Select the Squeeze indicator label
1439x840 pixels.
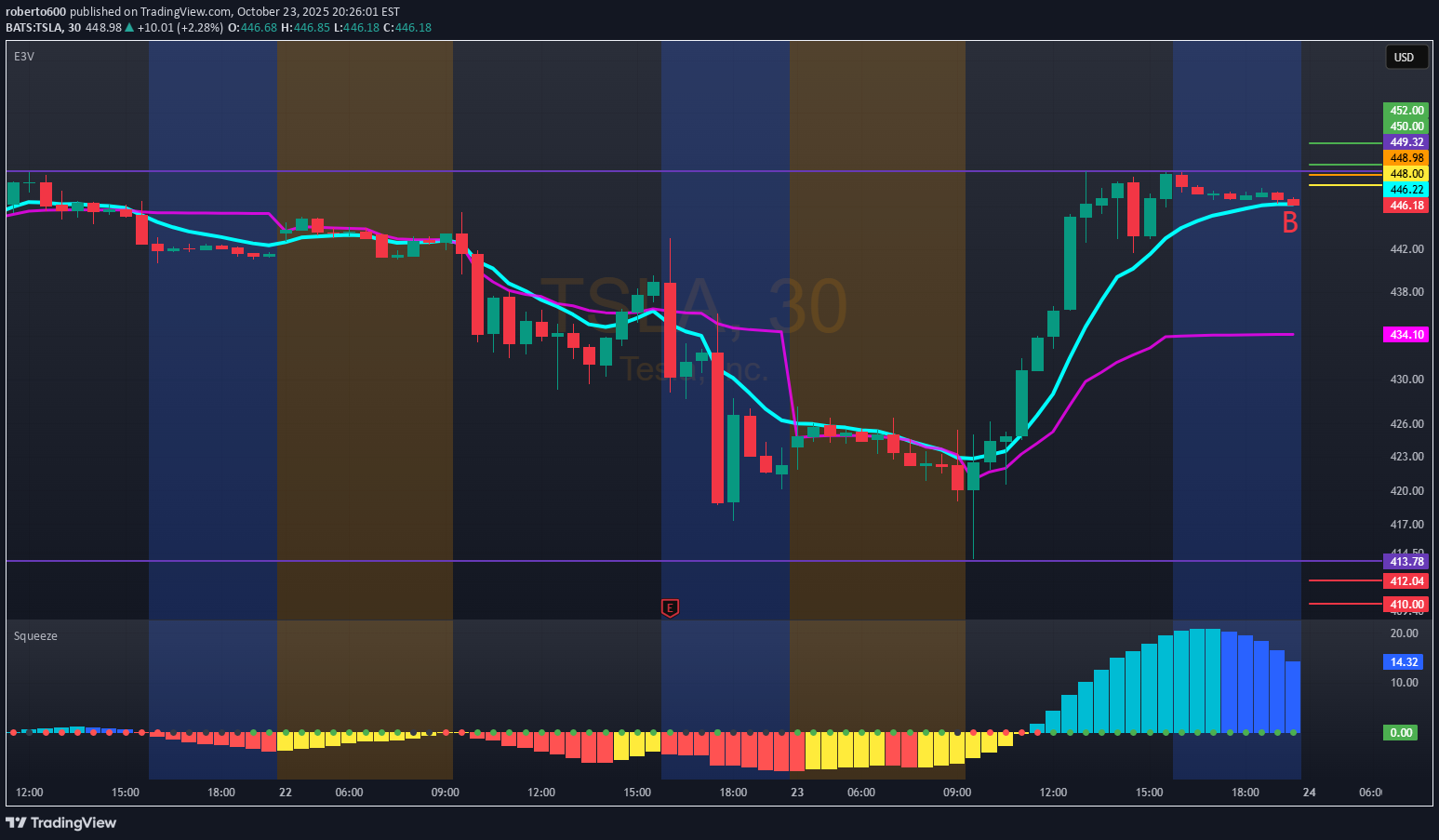coord(35,636)
